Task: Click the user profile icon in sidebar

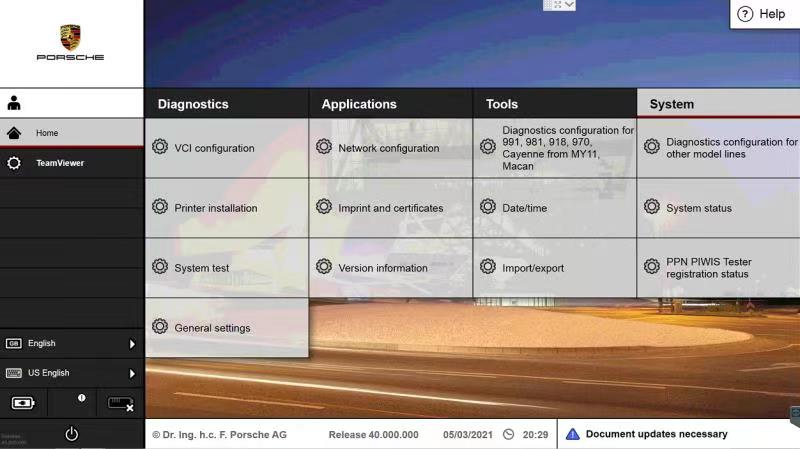Action: [14, 103]
